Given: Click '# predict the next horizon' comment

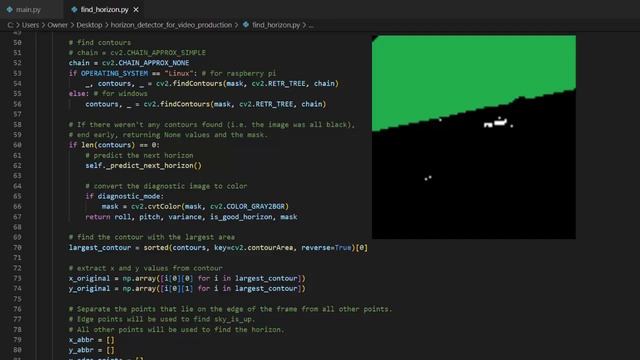Looking at the screenshot, I should [x=139, y=156].
